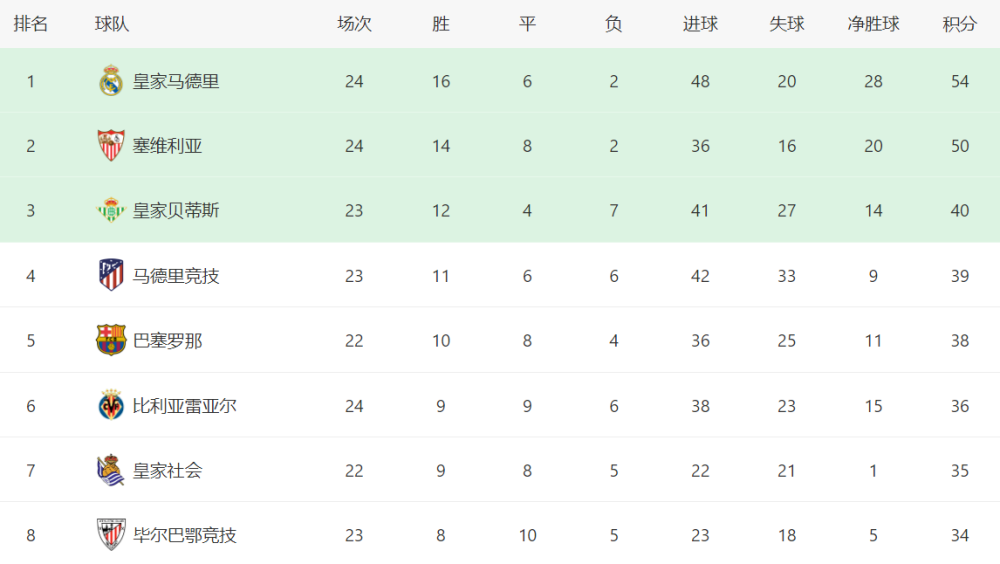Screen dimensions: 1000x564
Task: Open team page 马德里竞技
Action: tap(176, 276)
